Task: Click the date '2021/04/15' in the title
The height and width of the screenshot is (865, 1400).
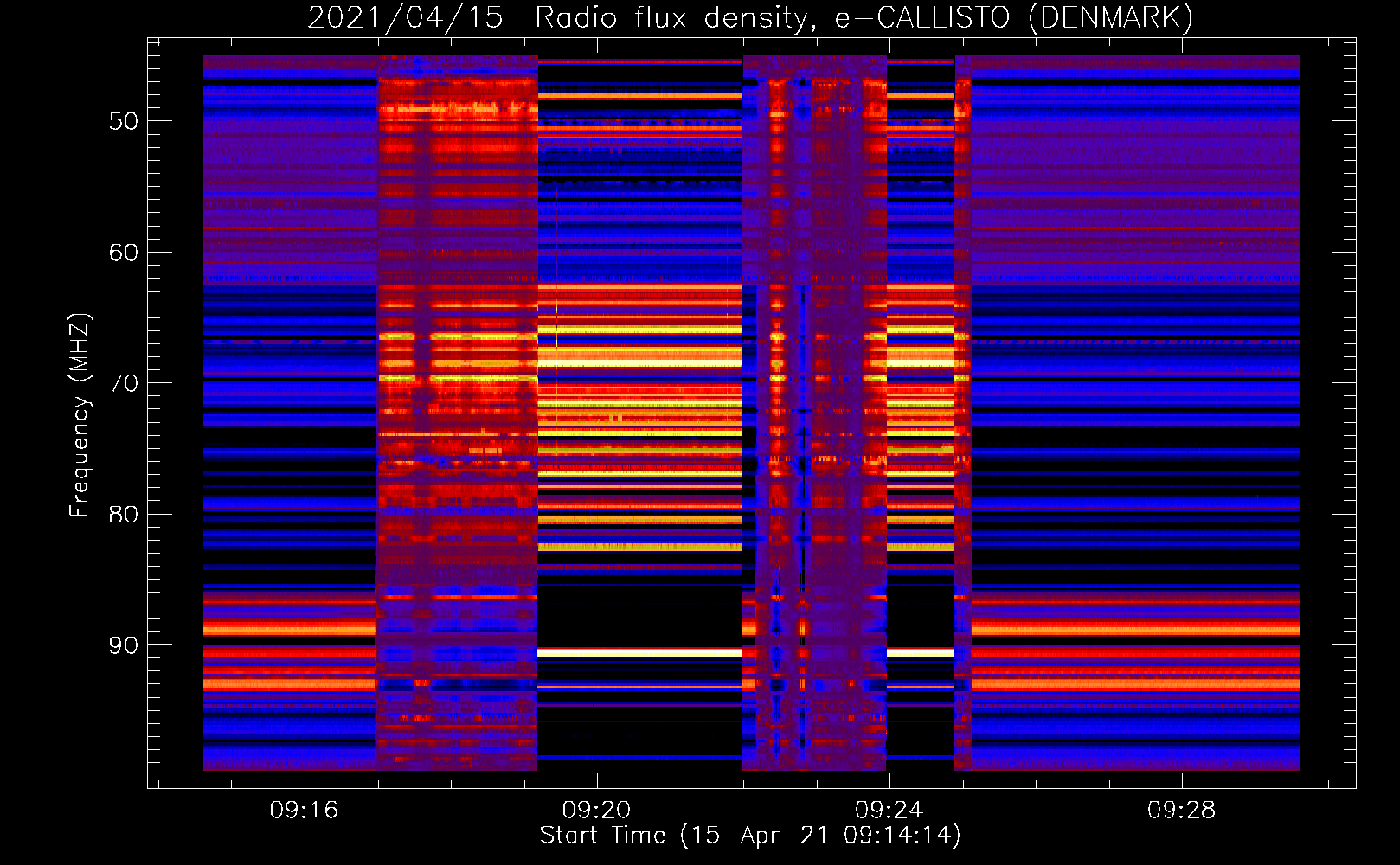Action: pyautogui.click(x=405, y=18)
